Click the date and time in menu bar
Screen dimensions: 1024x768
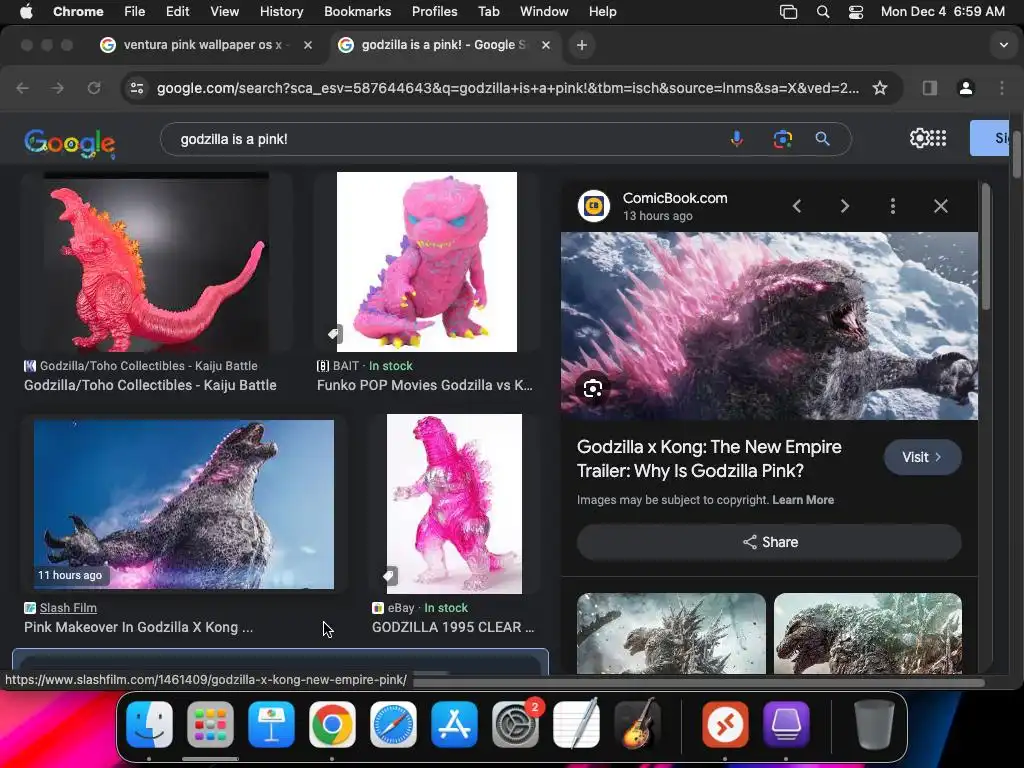(942, 12)
